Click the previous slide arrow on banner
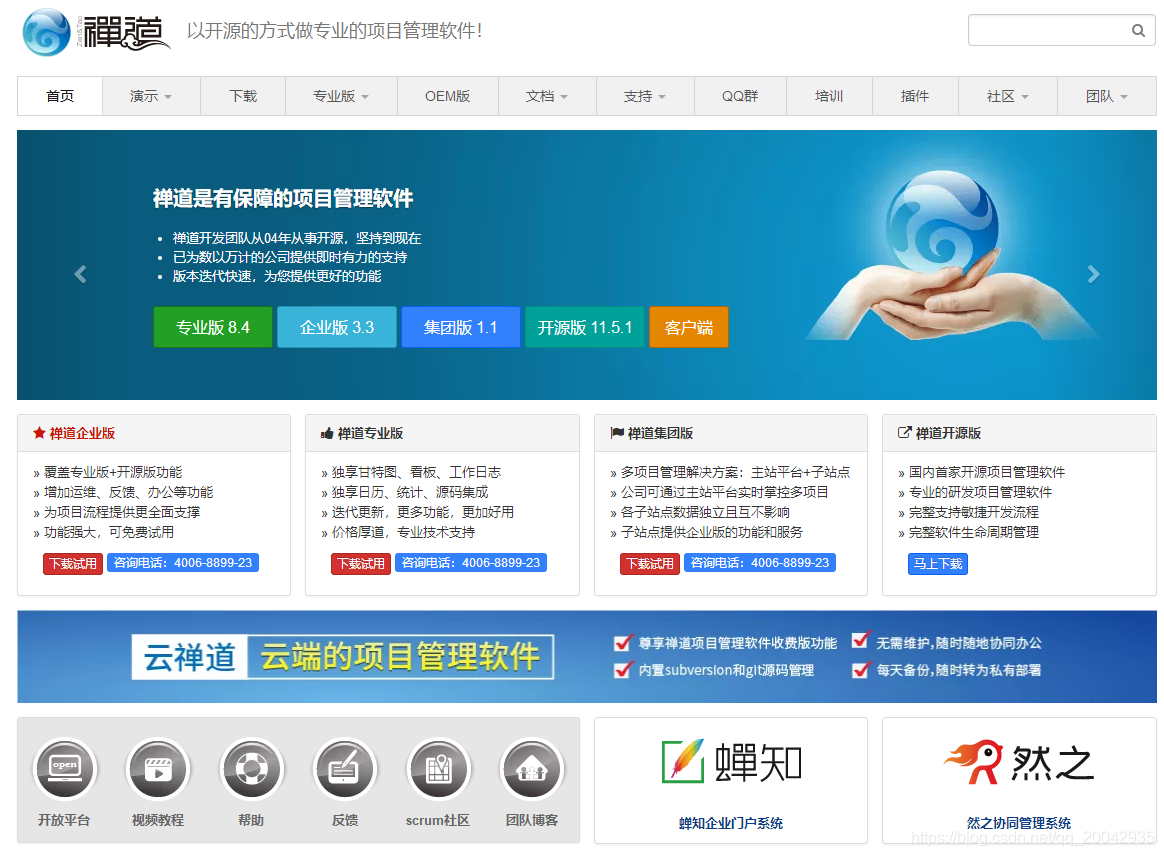1164x856 pixels. [80, 274]
